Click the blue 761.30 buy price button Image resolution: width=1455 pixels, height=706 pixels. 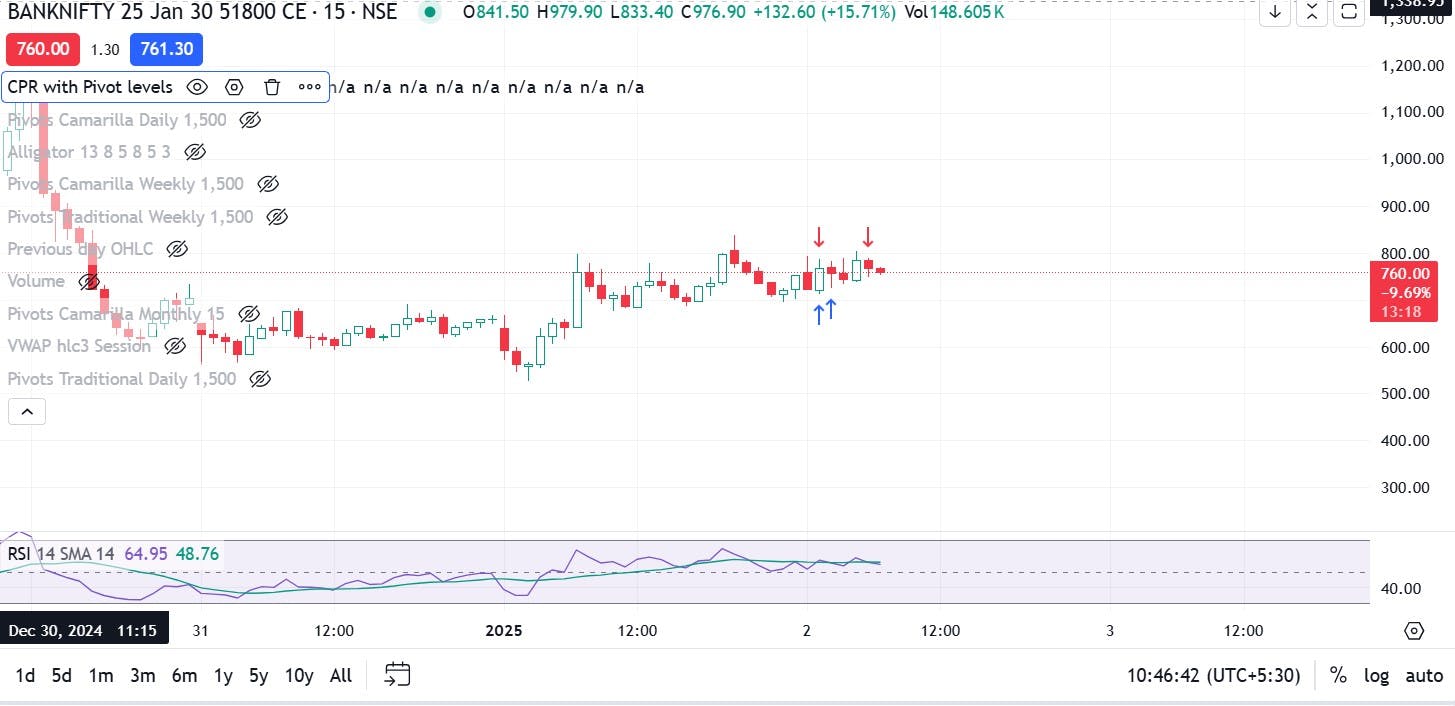[166, 49]
